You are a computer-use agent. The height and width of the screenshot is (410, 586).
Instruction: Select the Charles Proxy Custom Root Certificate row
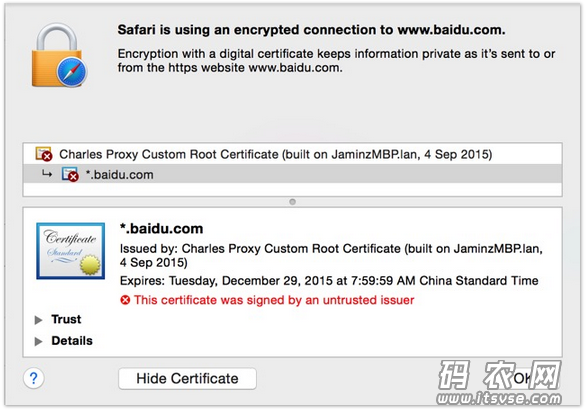pyautogui.click(x=292, y=154)
